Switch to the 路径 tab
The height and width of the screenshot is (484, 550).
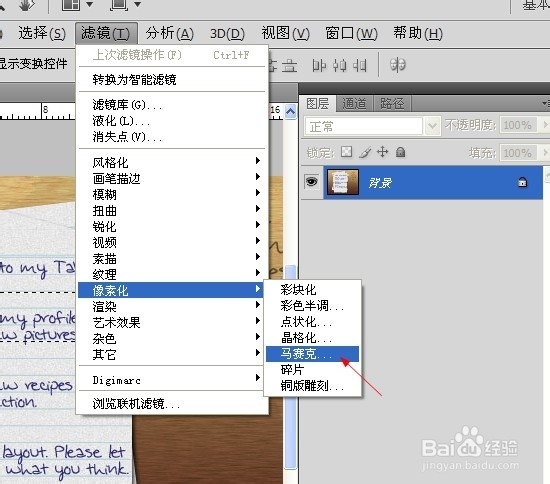coord(392,104)
